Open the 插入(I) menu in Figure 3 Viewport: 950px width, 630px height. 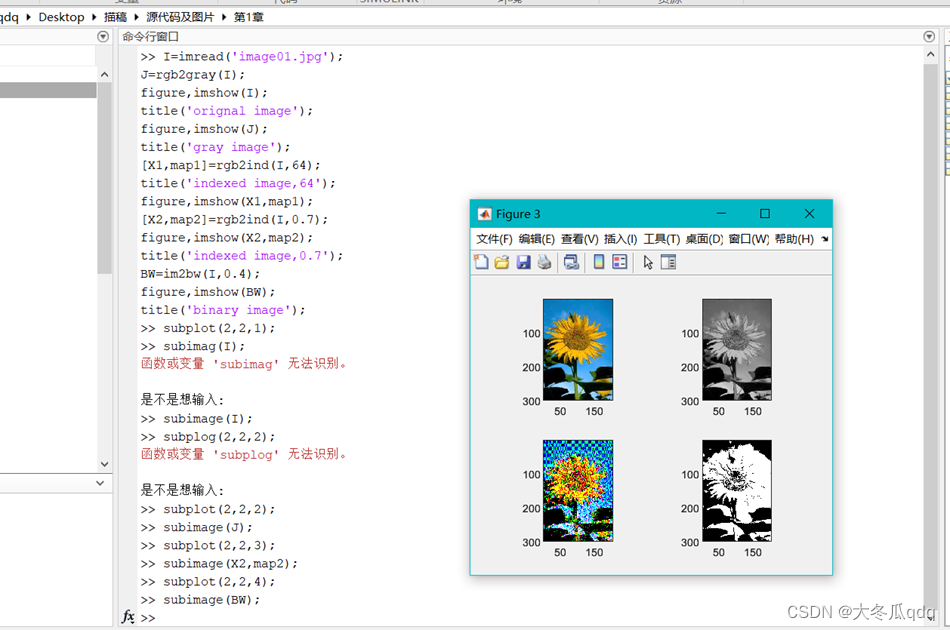pos(620,239)
